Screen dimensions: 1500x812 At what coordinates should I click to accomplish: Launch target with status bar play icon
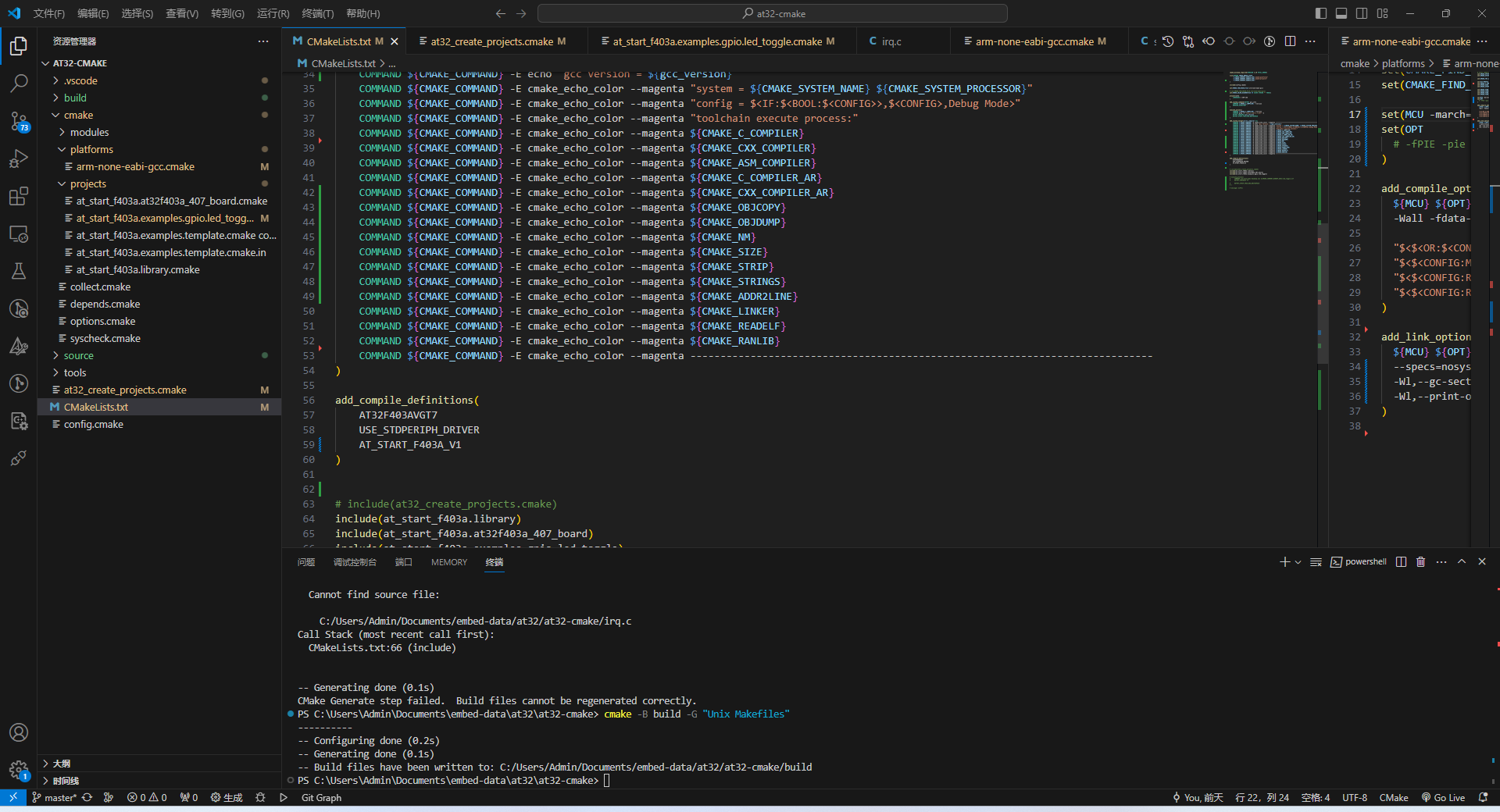coord(284,798)
